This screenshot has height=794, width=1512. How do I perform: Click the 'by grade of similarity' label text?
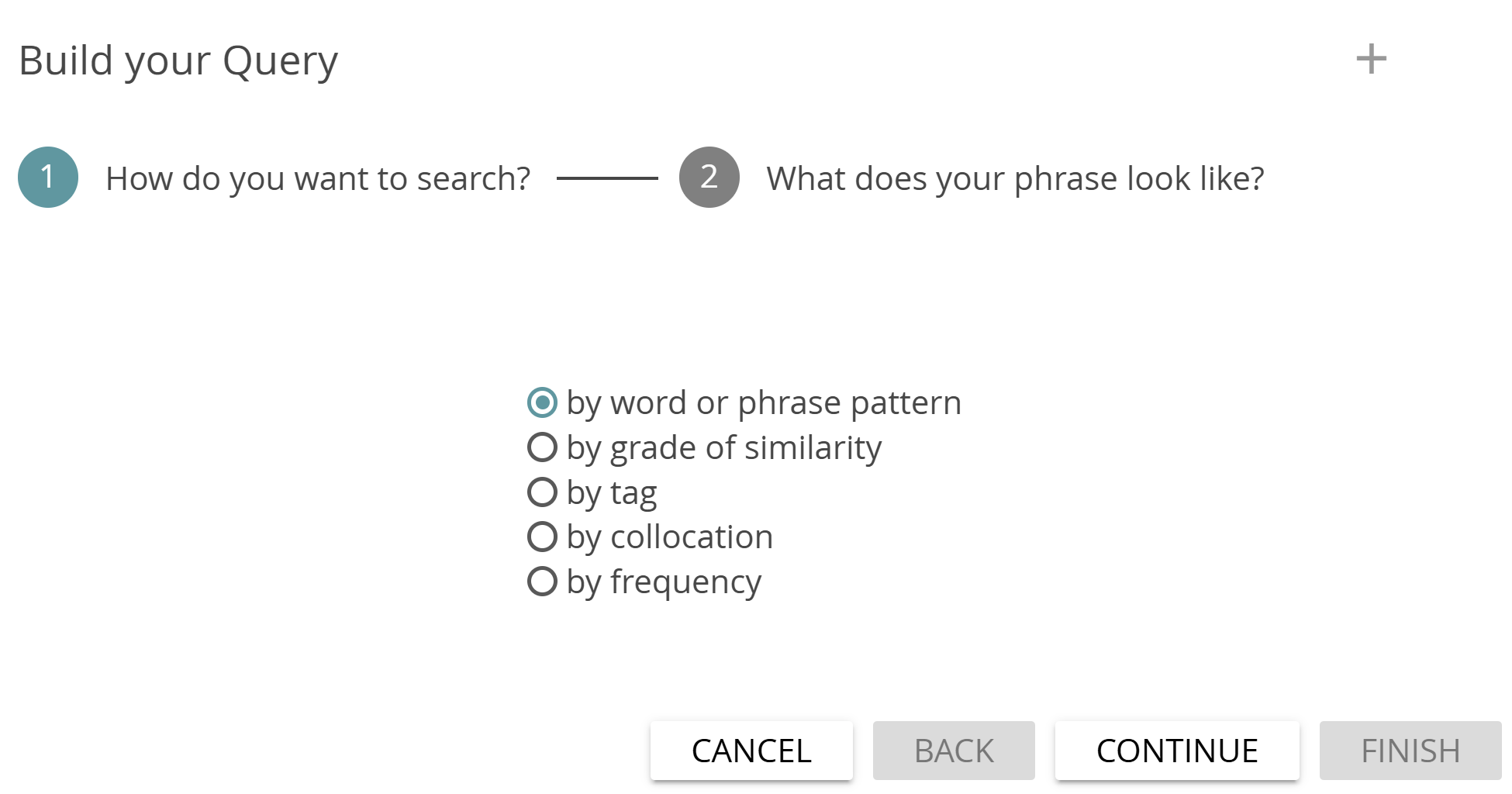723,447
